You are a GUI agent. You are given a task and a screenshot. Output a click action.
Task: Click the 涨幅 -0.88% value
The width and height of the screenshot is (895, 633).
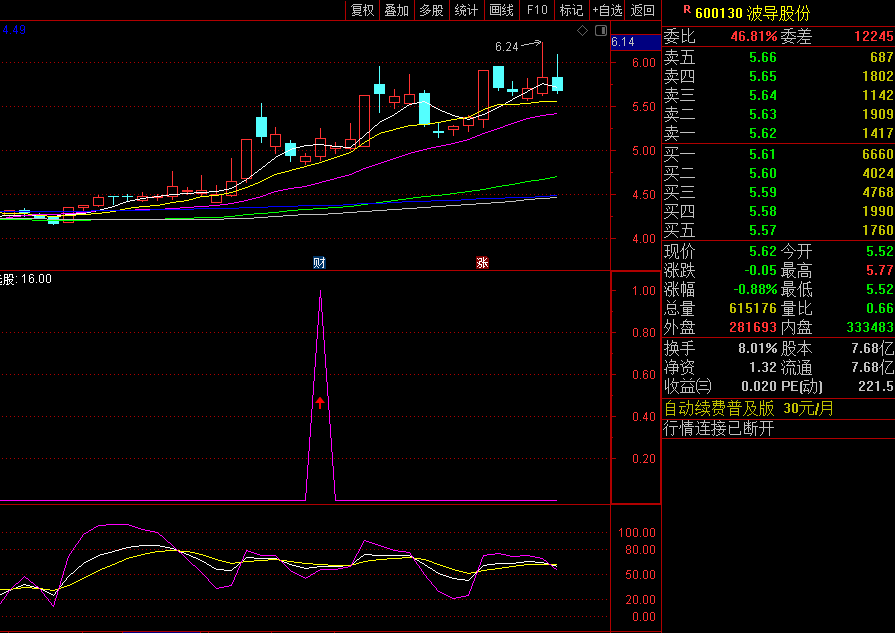tap(755, 289)
